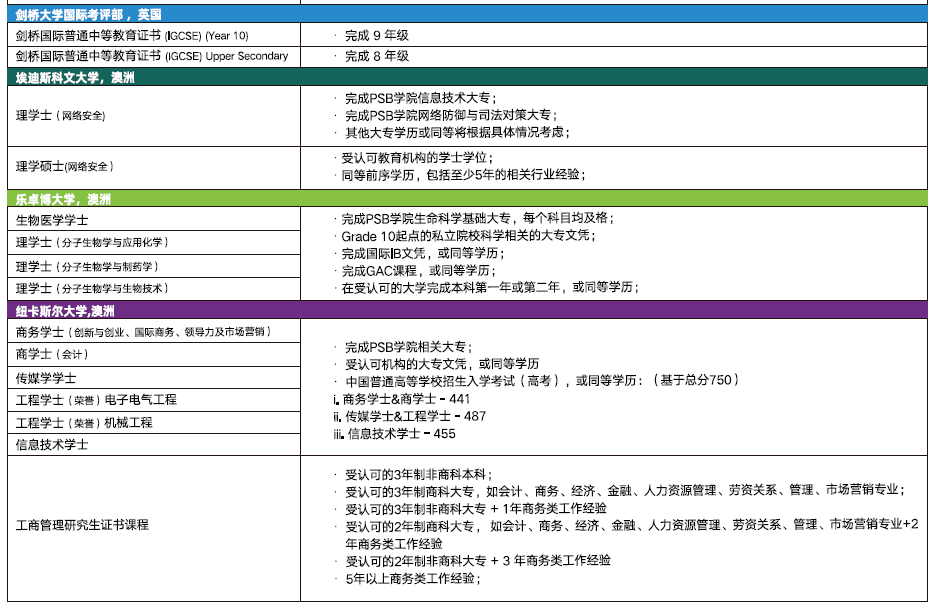Select the 信息技术学士 course cell
This screenshot has height=608, width=938.
tap(154, 445)
